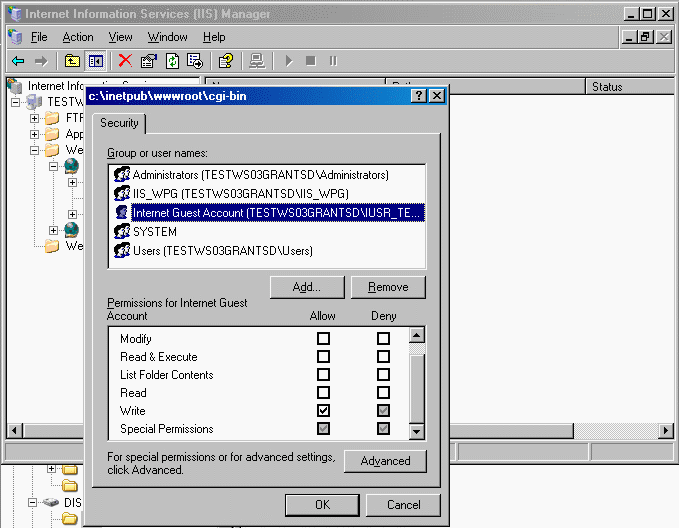This screenshot has width=679, height=528.
Task: Click right arrow of horizontal scrollbar
Action: click(x=666, y=431)
